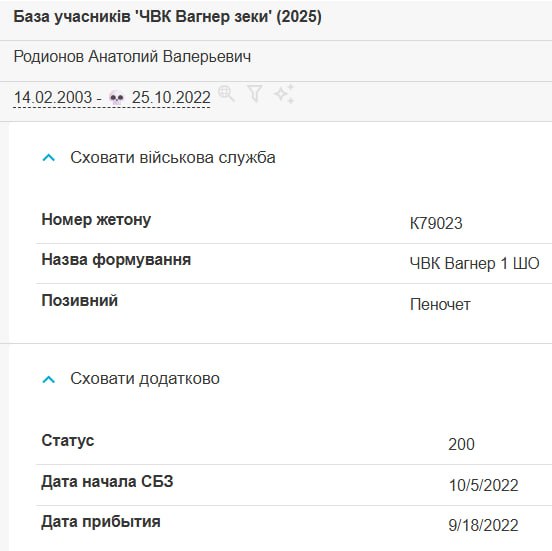The height and width of the screenshot is (551, 552).
Task: Select the name 'Родионов Анатолий Валерьевич'
Action: pyautogui.click(x=132, y=57)
